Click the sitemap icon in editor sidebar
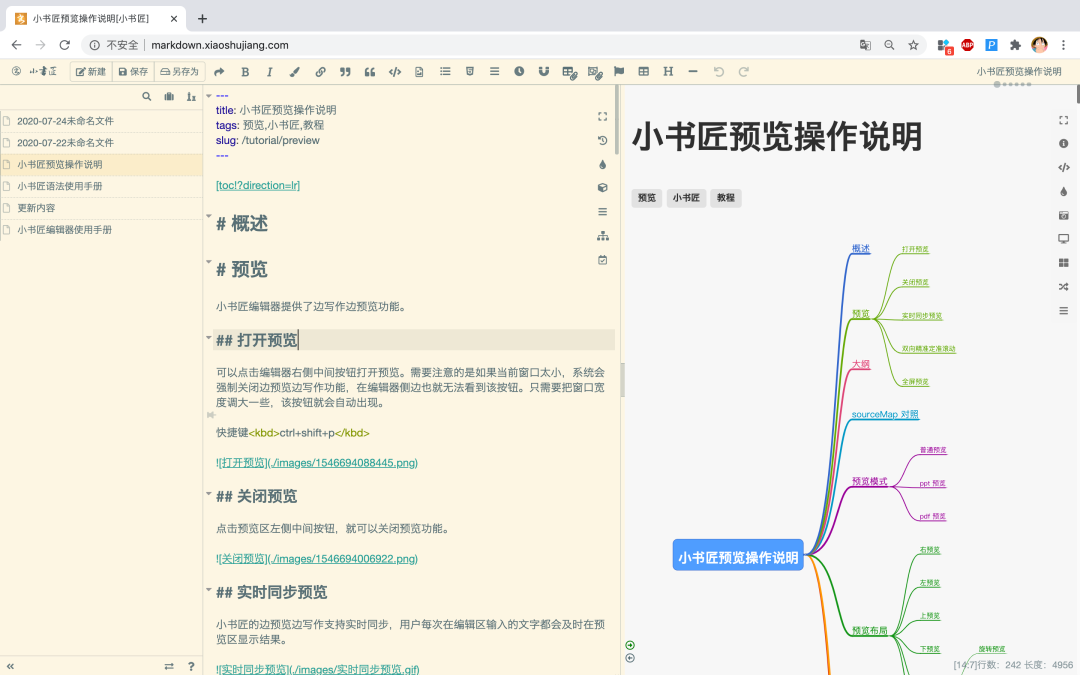Image resolution: width=1080 pixels, height=675 pixels. 602,236
